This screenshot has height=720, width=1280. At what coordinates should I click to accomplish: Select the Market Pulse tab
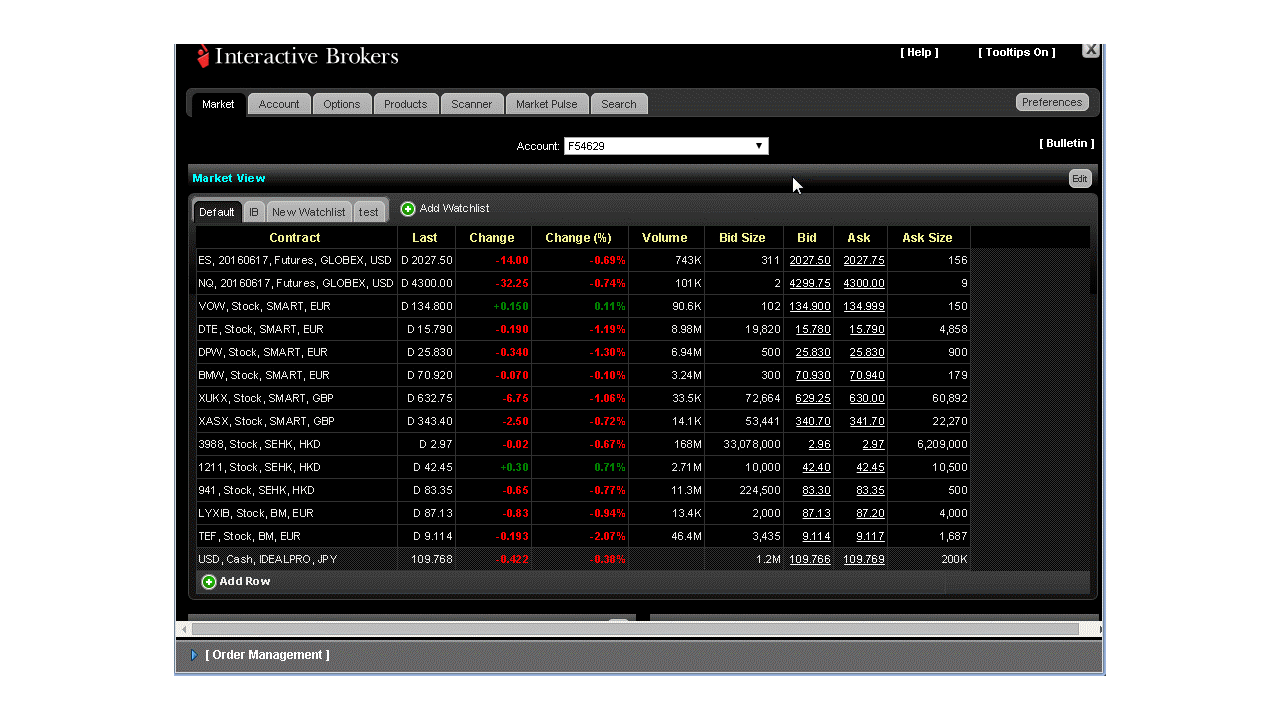tap(547, 104)
